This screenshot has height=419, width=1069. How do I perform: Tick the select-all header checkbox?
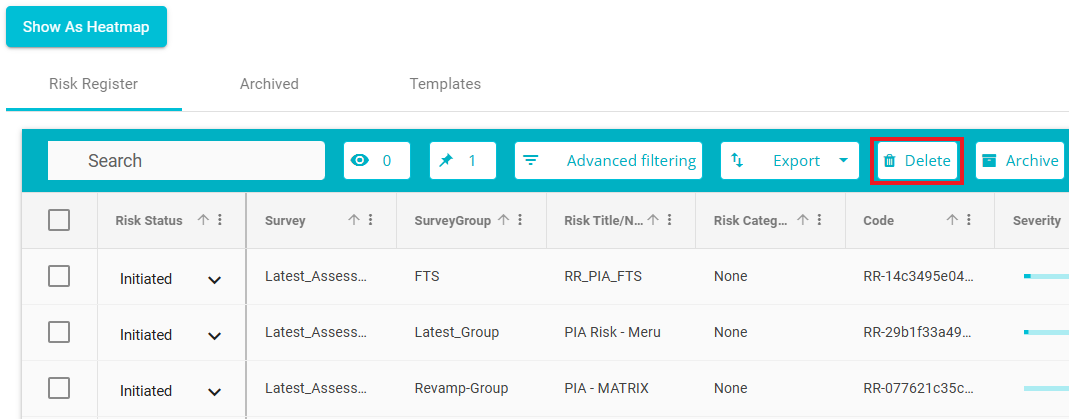click(x=59, y=220)
